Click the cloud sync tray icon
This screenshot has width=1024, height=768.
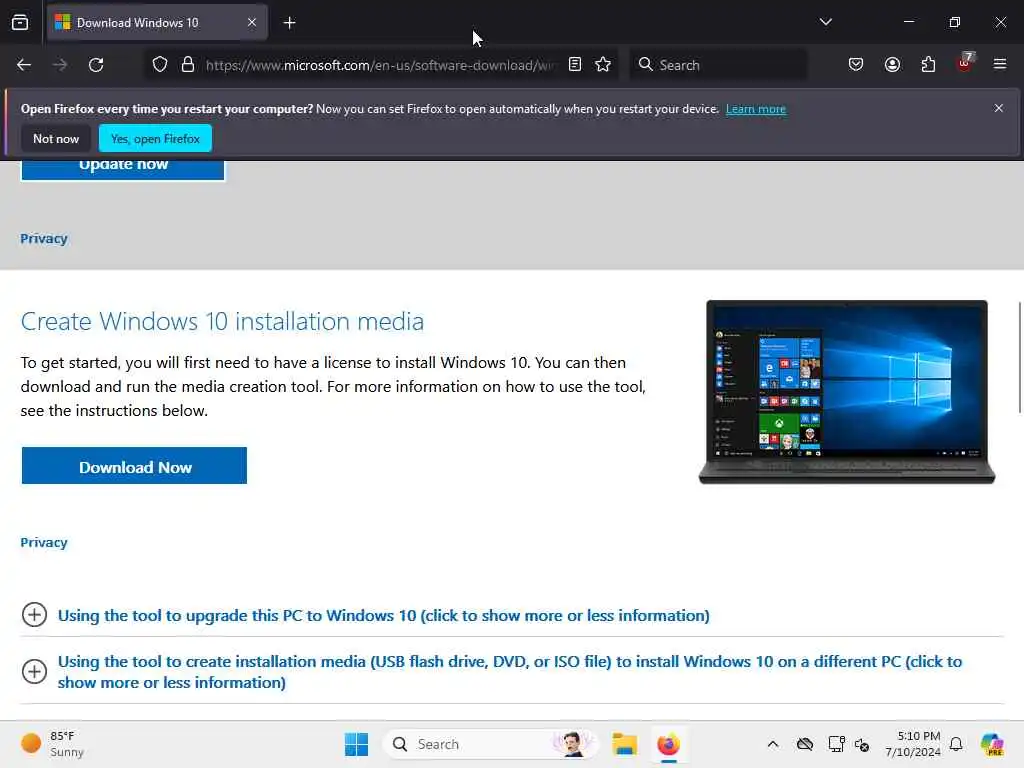[x=805, y=744]
